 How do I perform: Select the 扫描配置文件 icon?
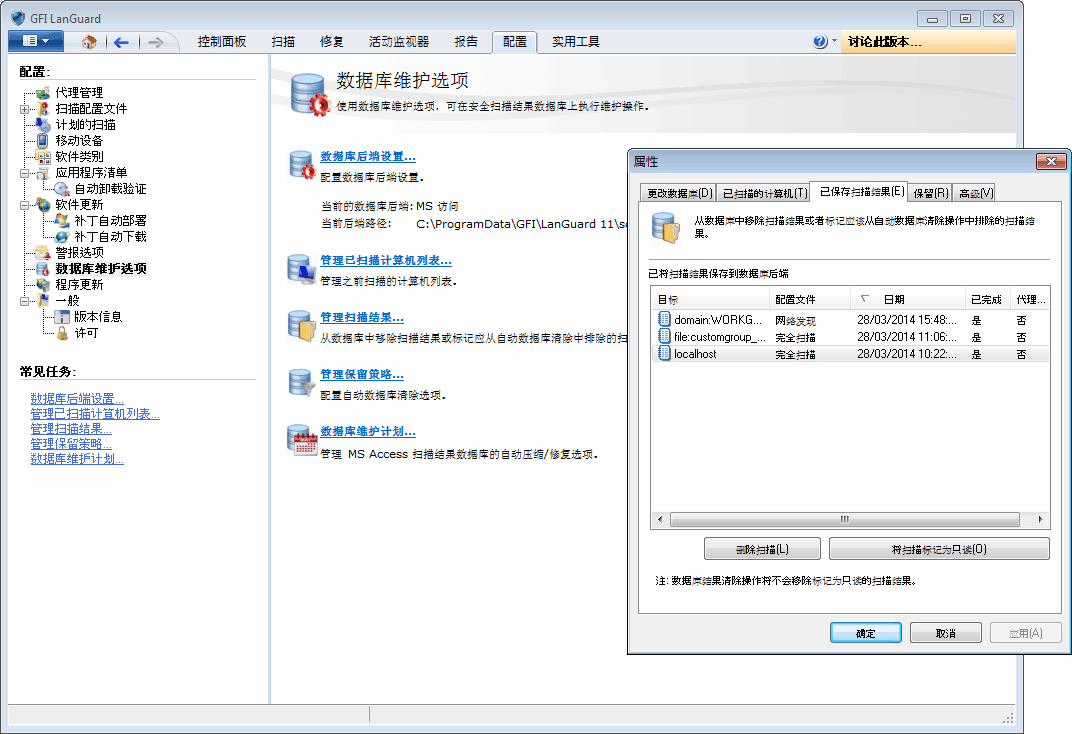[43, 109]
